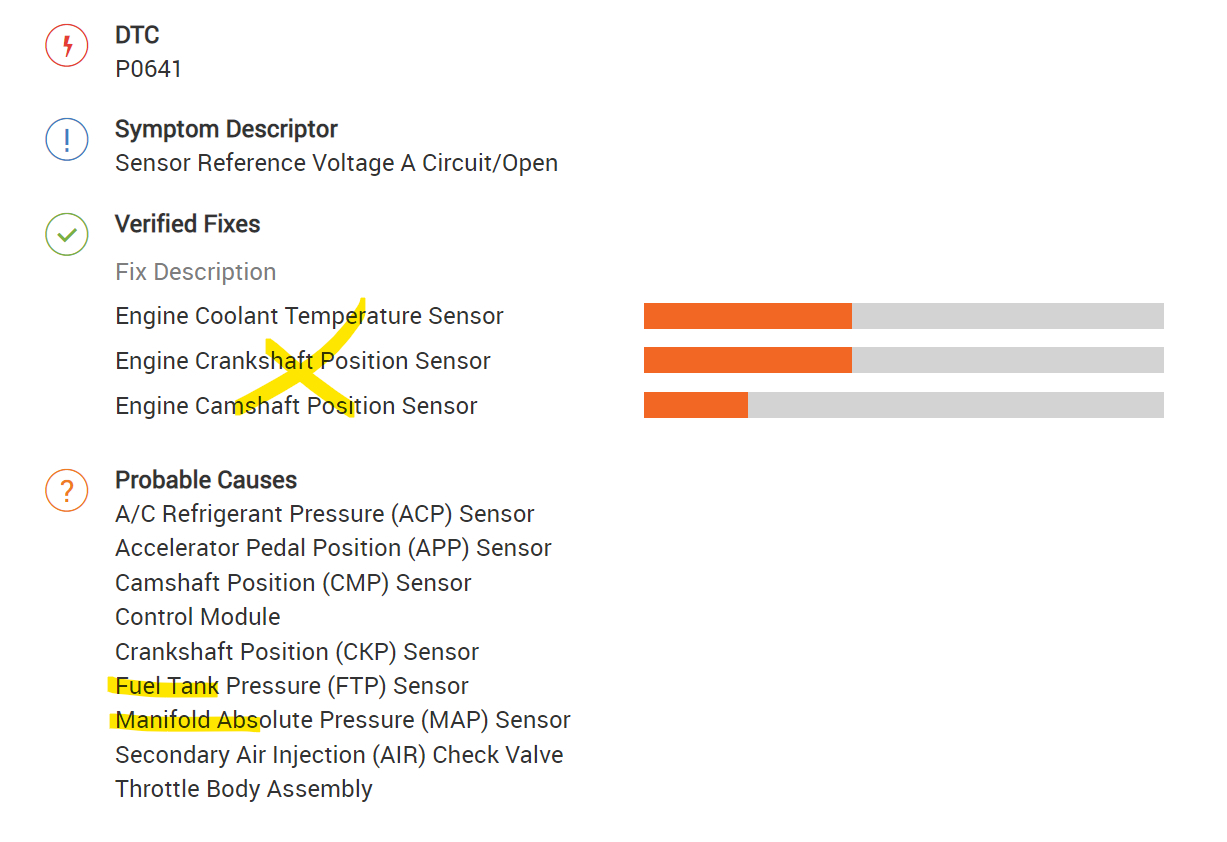The width and height of the screenshot is (1227, 842).
Task: Click the Engine Coolant Temperature Sensor bar
Action: pyautogui.click(x=903, y=316)
